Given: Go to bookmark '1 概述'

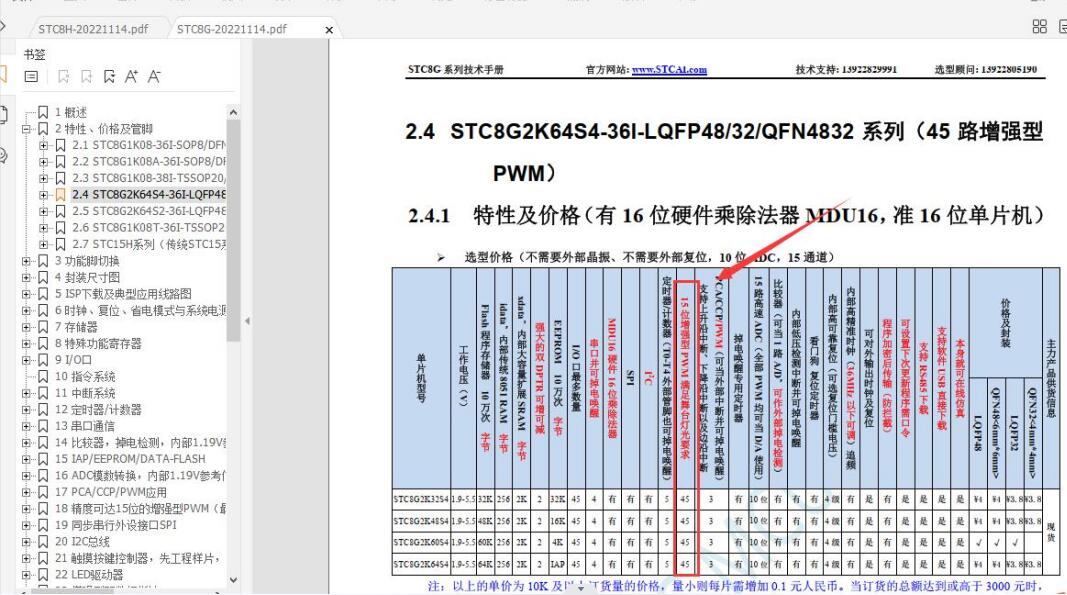Looking at the screenshot, I should pyautogui.click(x=71, y=112).
